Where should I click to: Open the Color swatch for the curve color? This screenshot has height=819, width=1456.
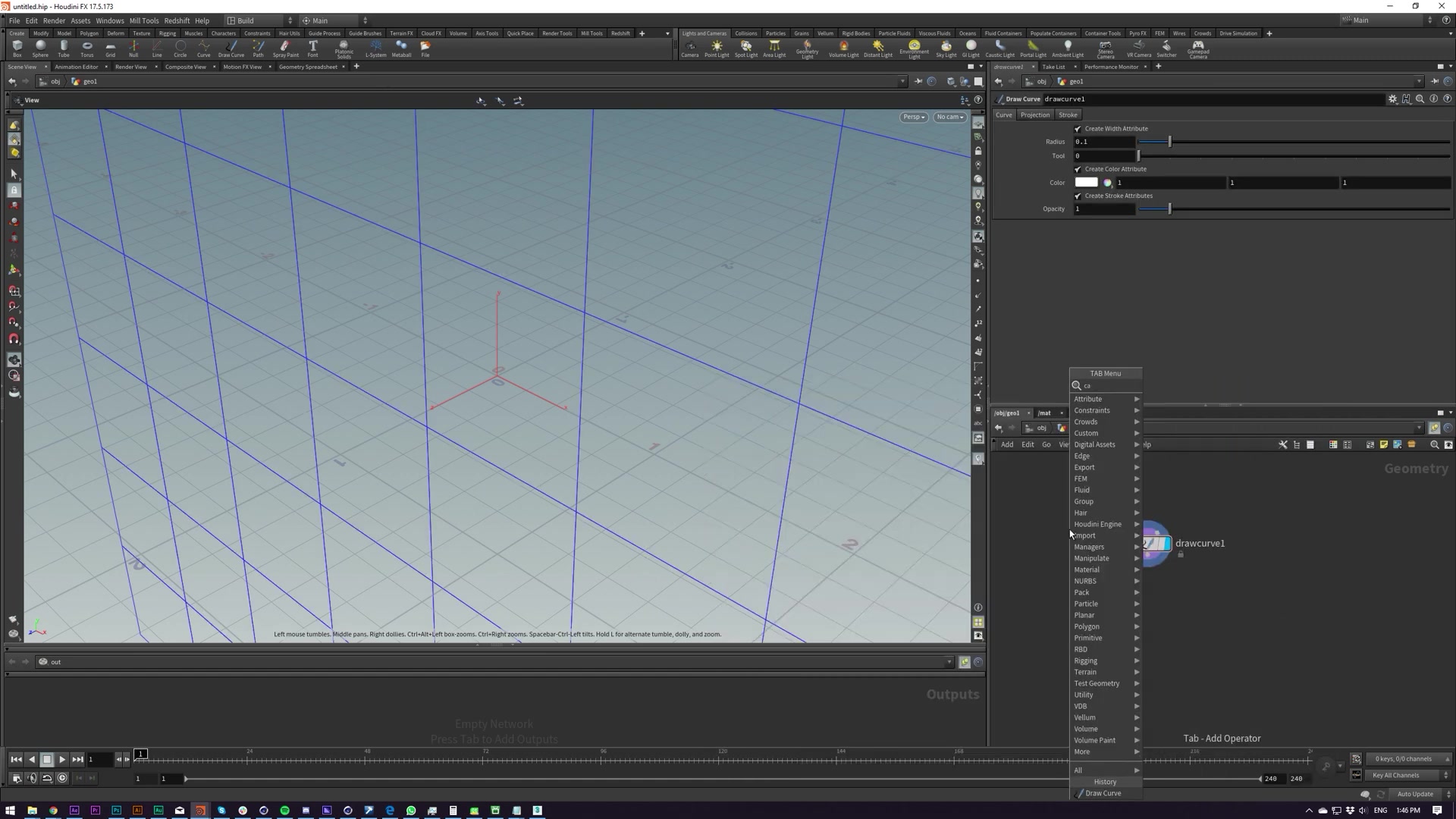tap(1086, 183)
